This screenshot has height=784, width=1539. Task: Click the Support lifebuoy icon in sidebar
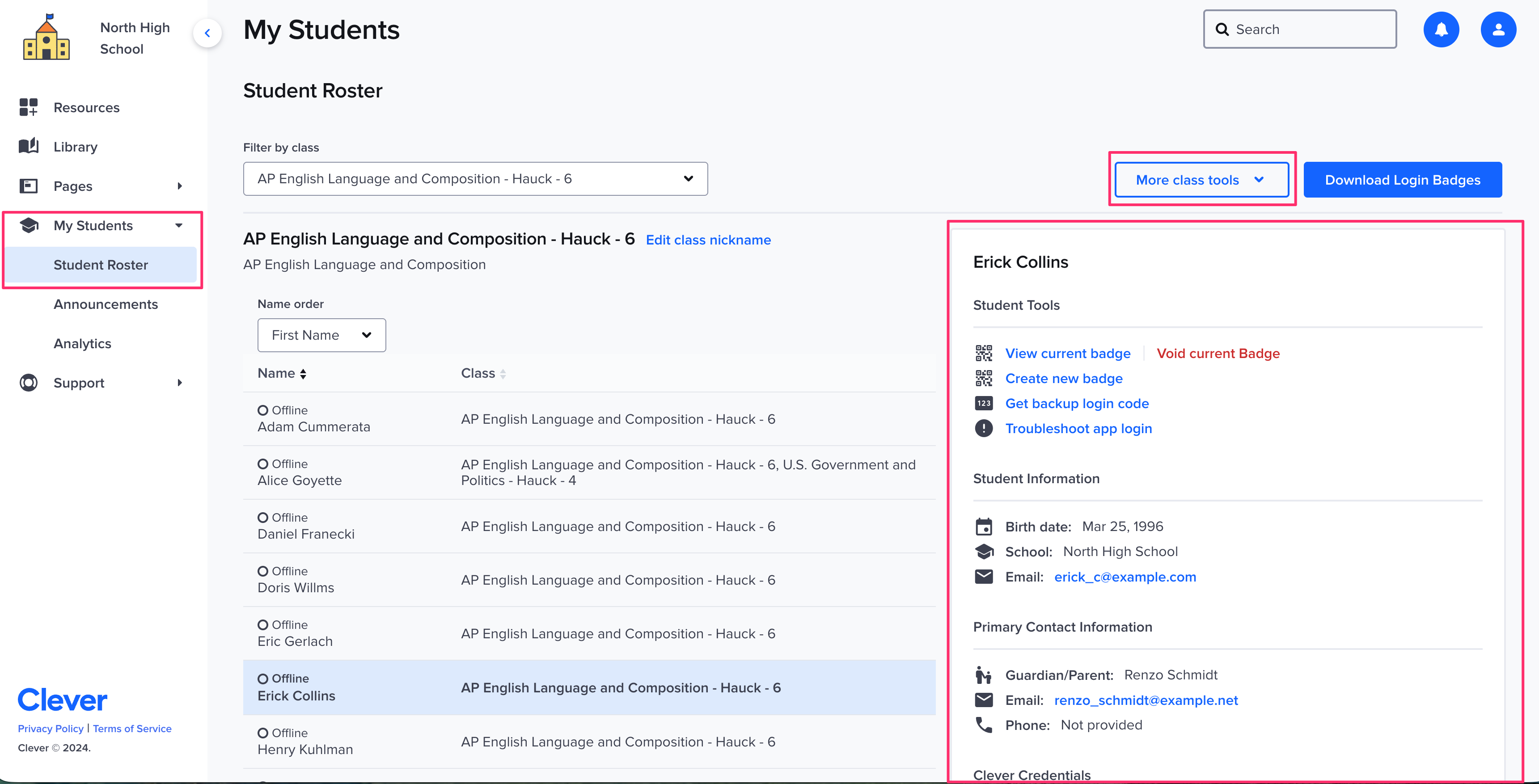[28, 383]
